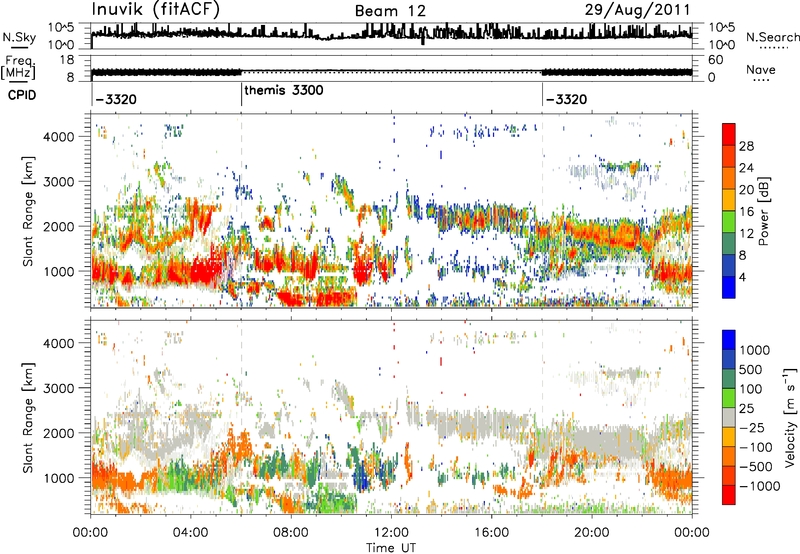Click the '60' Nave axis tick

(715, 60)
